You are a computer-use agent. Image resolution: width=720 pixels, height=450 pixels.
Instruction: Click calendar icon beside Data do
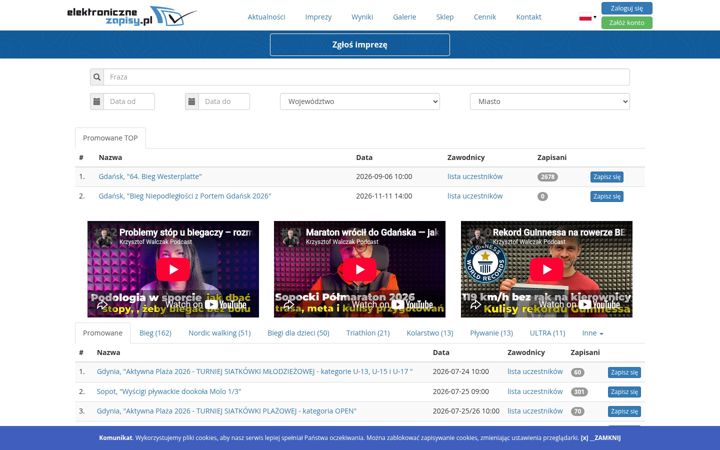[192, 101]
